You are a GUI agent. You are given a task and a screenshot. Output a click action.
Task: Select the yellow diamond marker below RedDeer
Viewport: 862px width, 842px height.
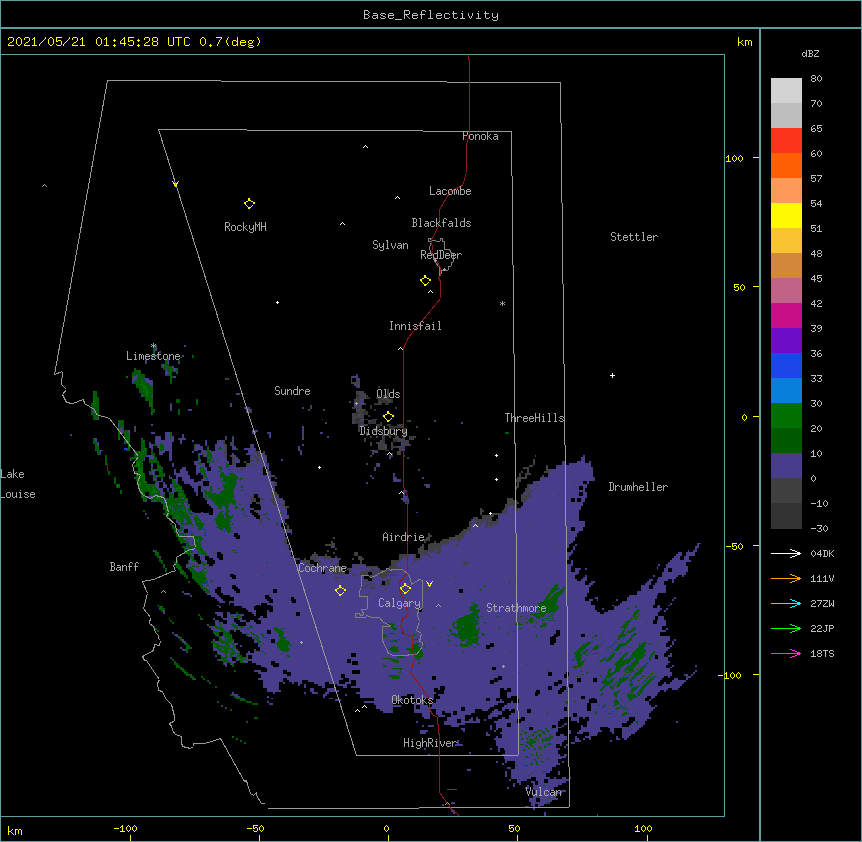coord(425,281)
